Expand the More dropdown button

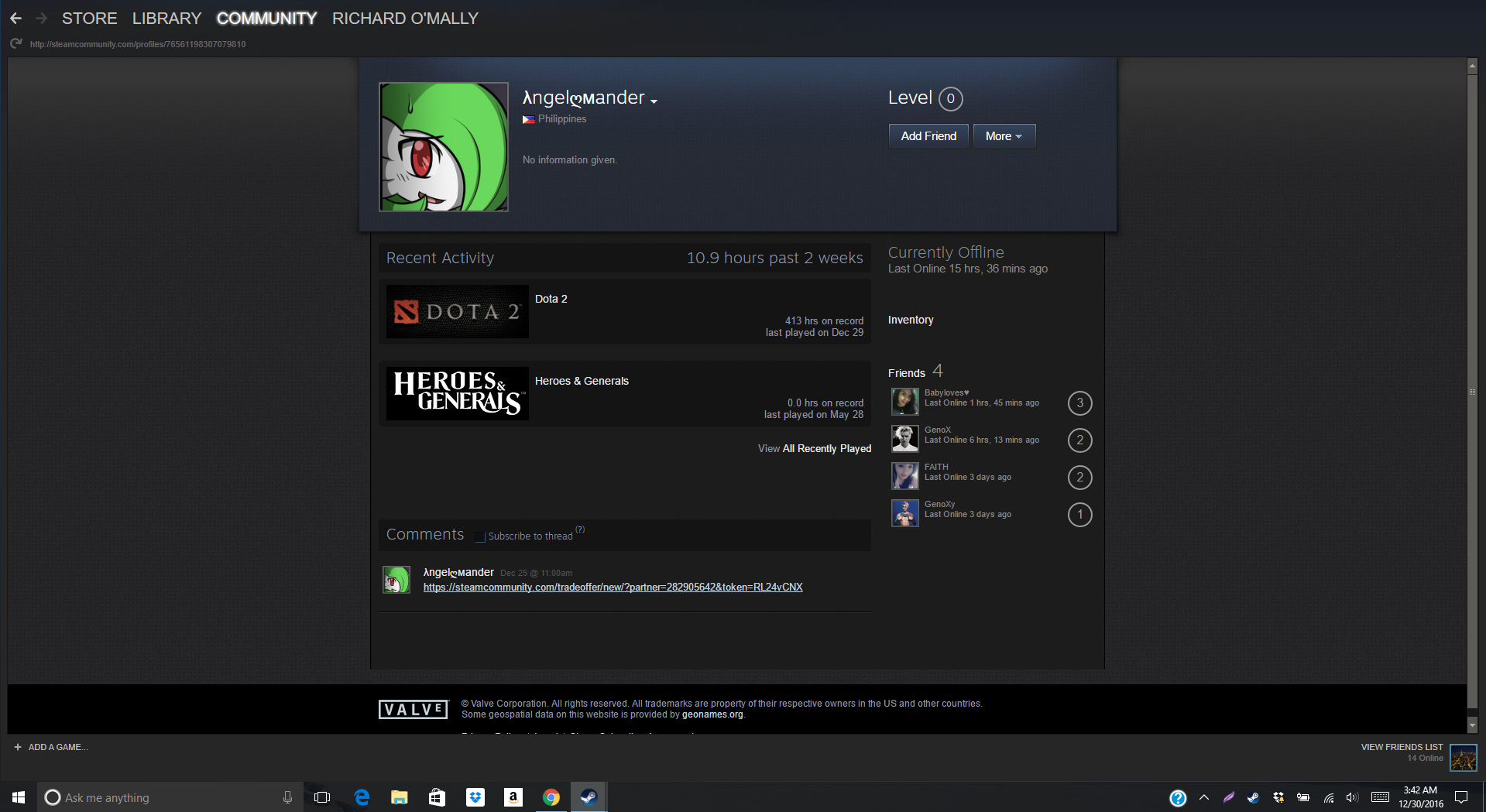(1004, 136)
